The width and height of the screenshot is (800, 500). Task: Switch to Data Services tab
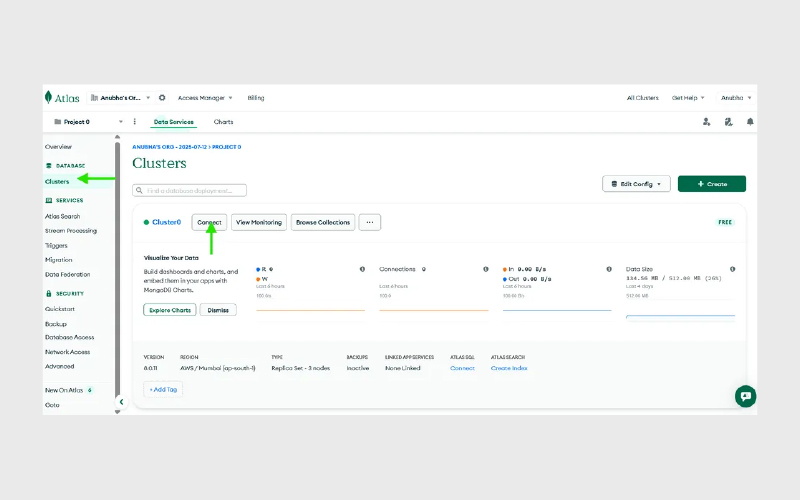(173, 122)
